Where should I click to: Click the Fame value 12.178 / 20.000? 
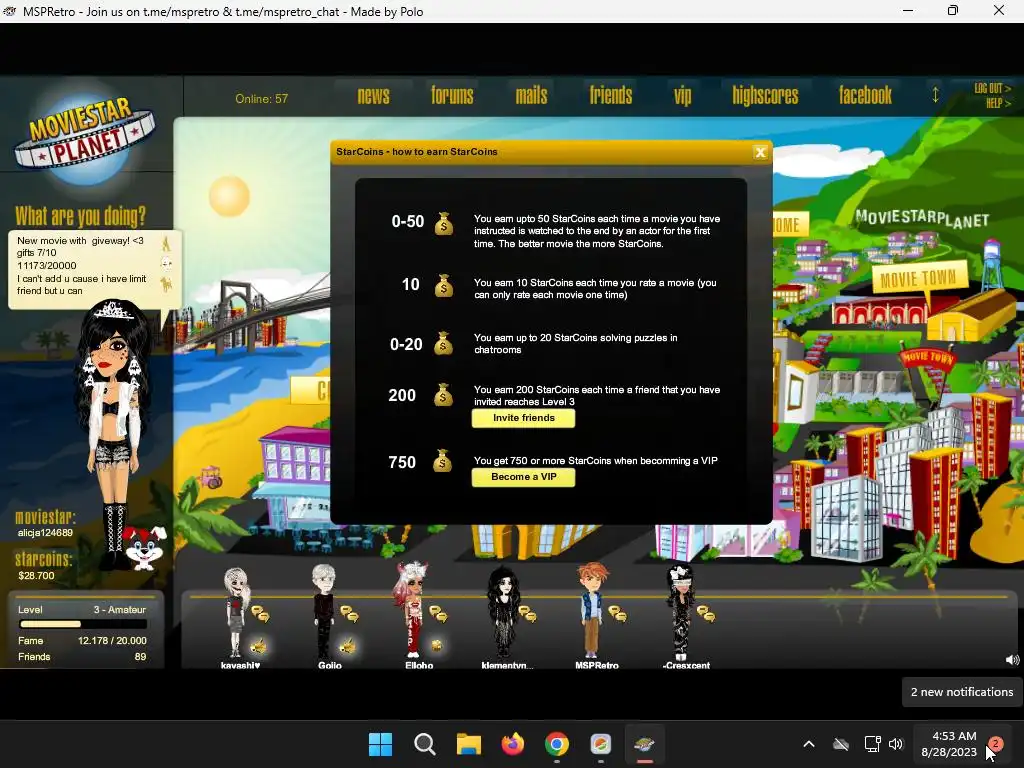(x=112, y=641)
